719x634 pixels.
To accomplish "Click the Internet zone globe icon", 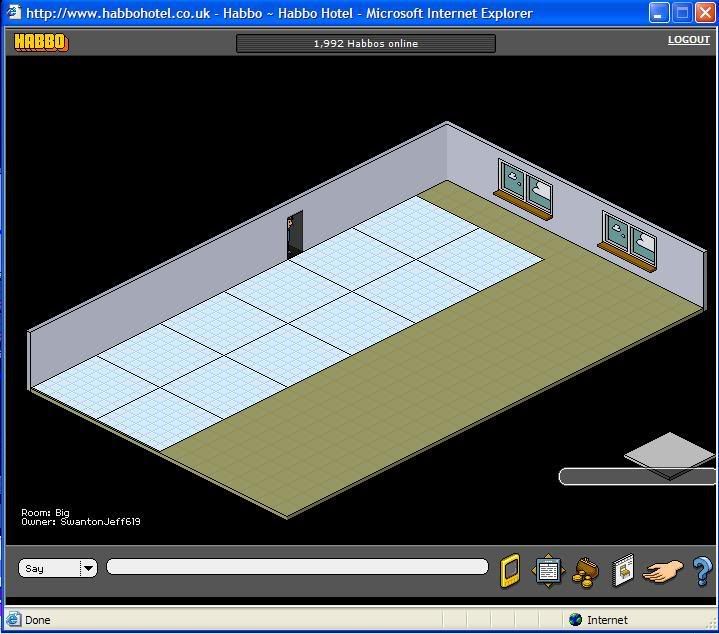I will (x=575, y=620).
